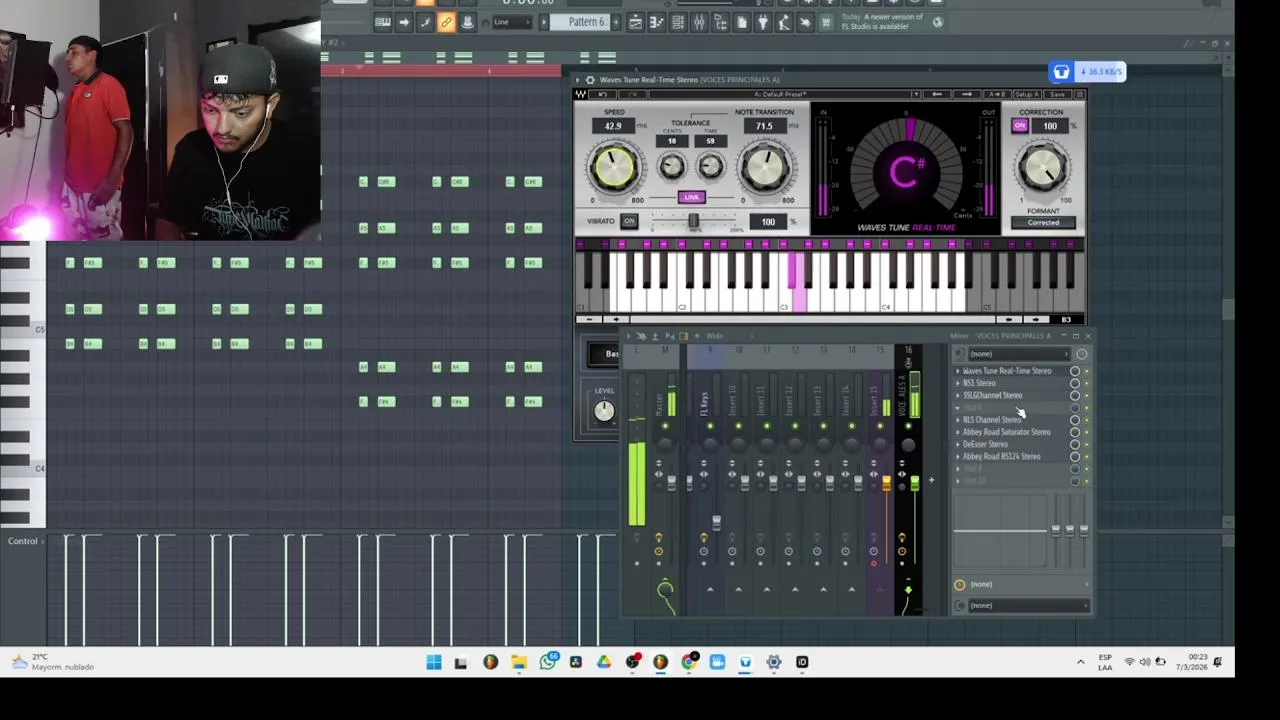Image resolution: width=1280 pixels, height=720 pixels.
Task: Click the Waves Setup A button
Action: point(1027,94)
